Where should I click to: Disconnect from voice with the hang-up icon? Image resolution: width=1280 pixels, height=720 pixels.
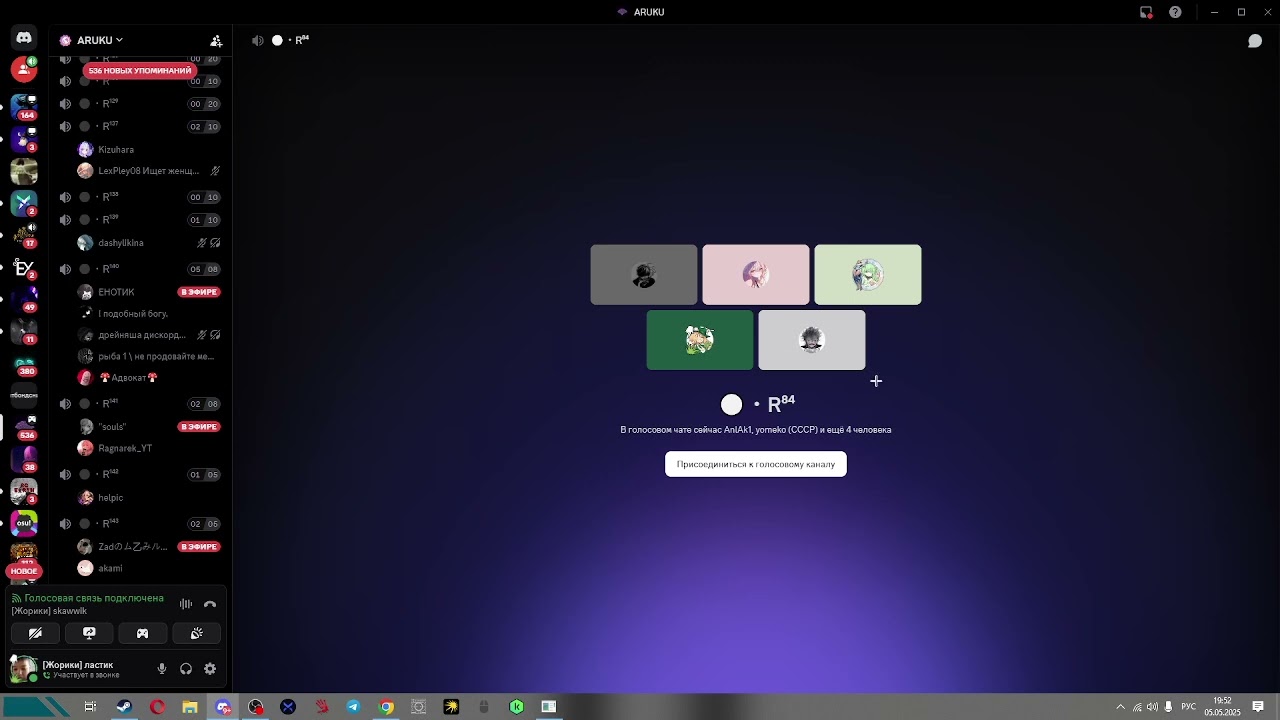[x=210, y=604]
